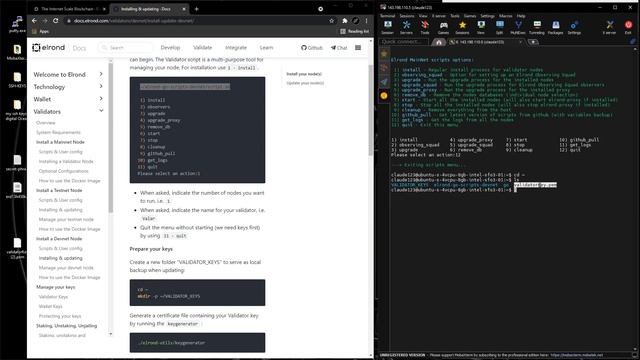Click the Session icon in MobaXterm toolbar

pyautogui.click(x=387, y=27)
